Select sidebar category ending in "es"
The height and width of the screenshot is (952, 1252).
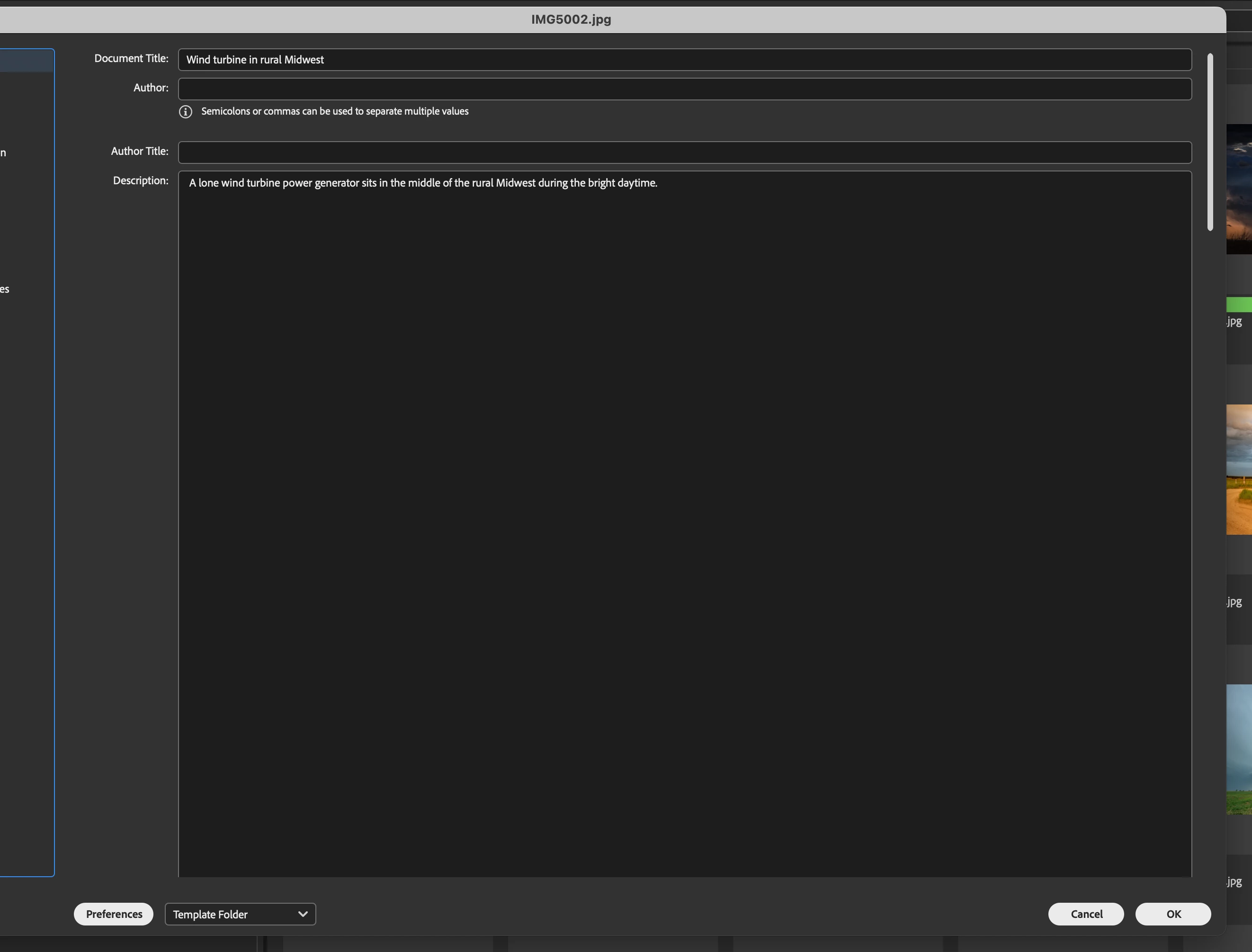(5, 289)
